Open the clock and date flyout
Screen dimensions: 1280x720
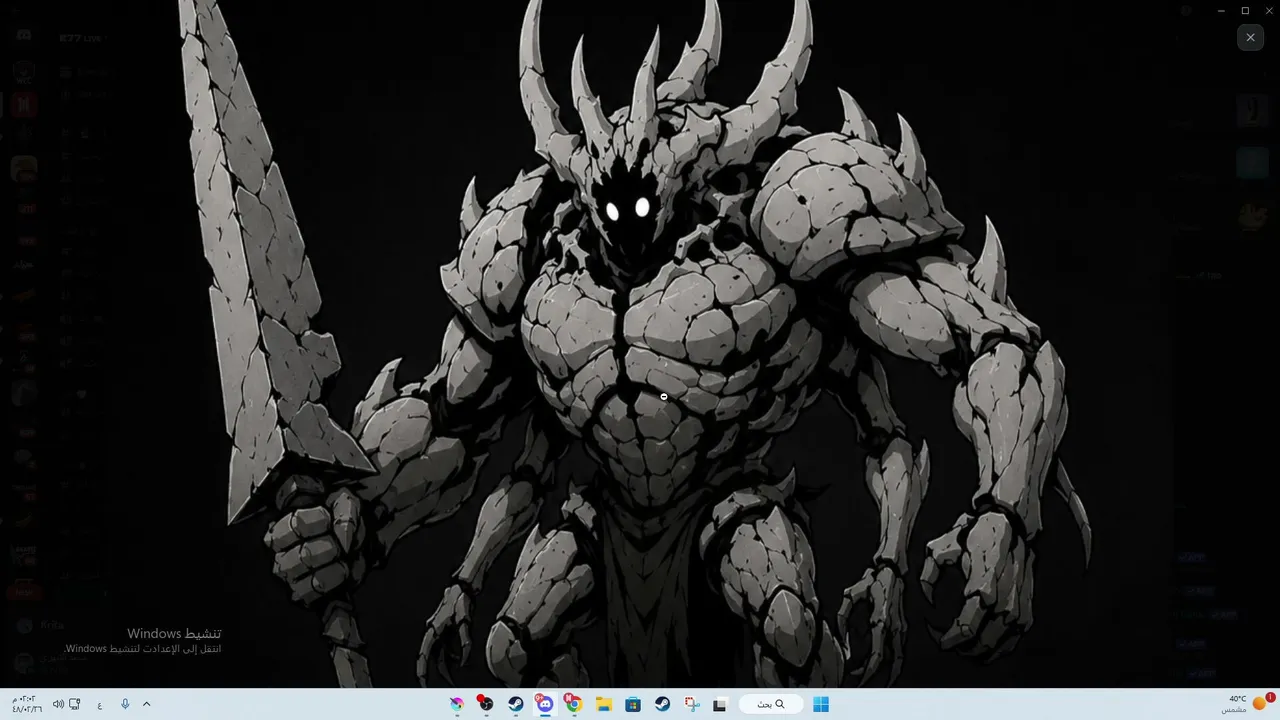26,704
